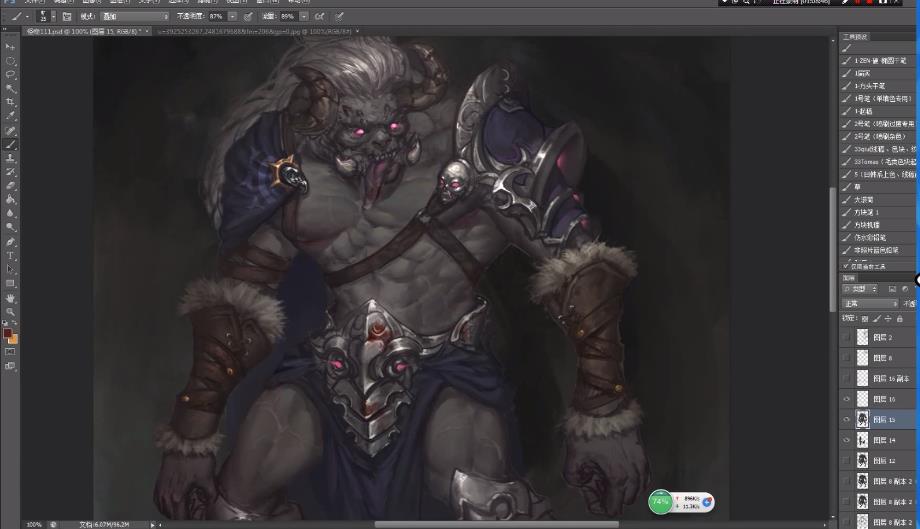Open the status bar info arrow menu
Viewport: 920px width, 529px height.
(x=153, y=525)
